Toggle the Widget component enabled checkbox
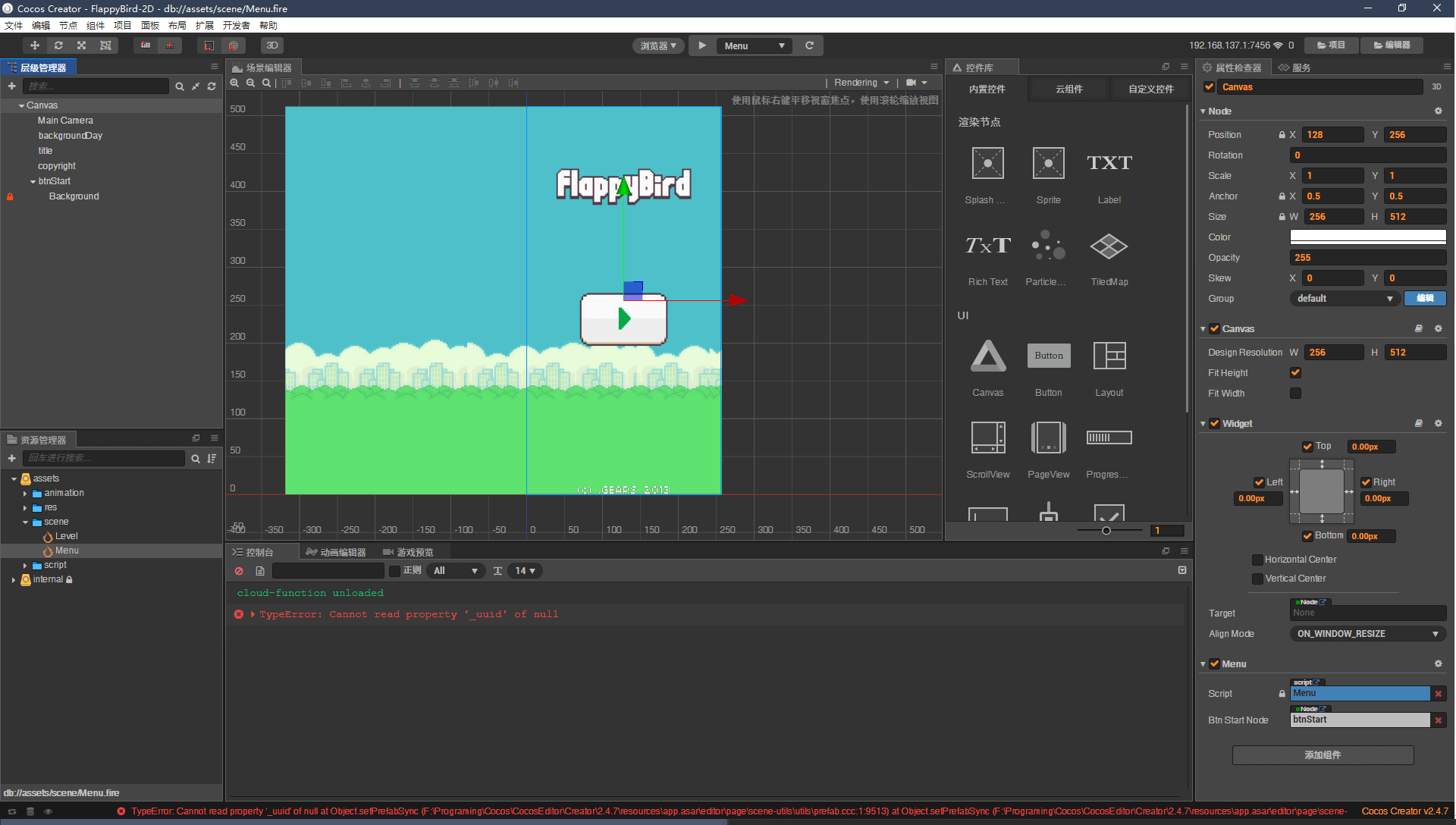This screenshot has height=825, width=1456. 1214,424
